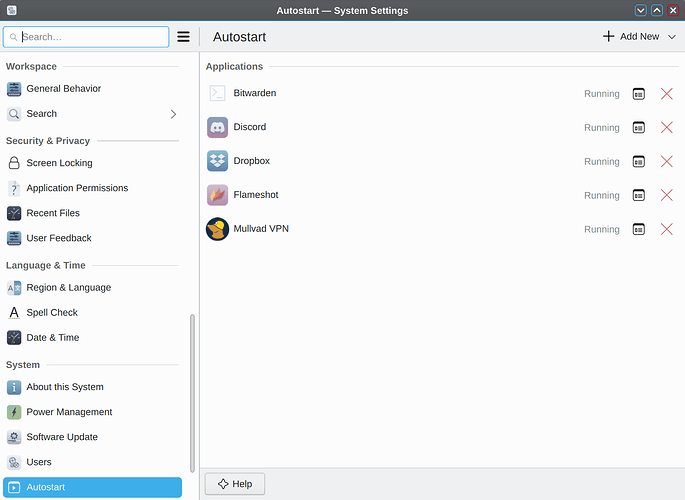Image resolution: width=685 pixels, height=500 pixels.
Task: Click the Application Permissions icon
Action: [14, 188]
